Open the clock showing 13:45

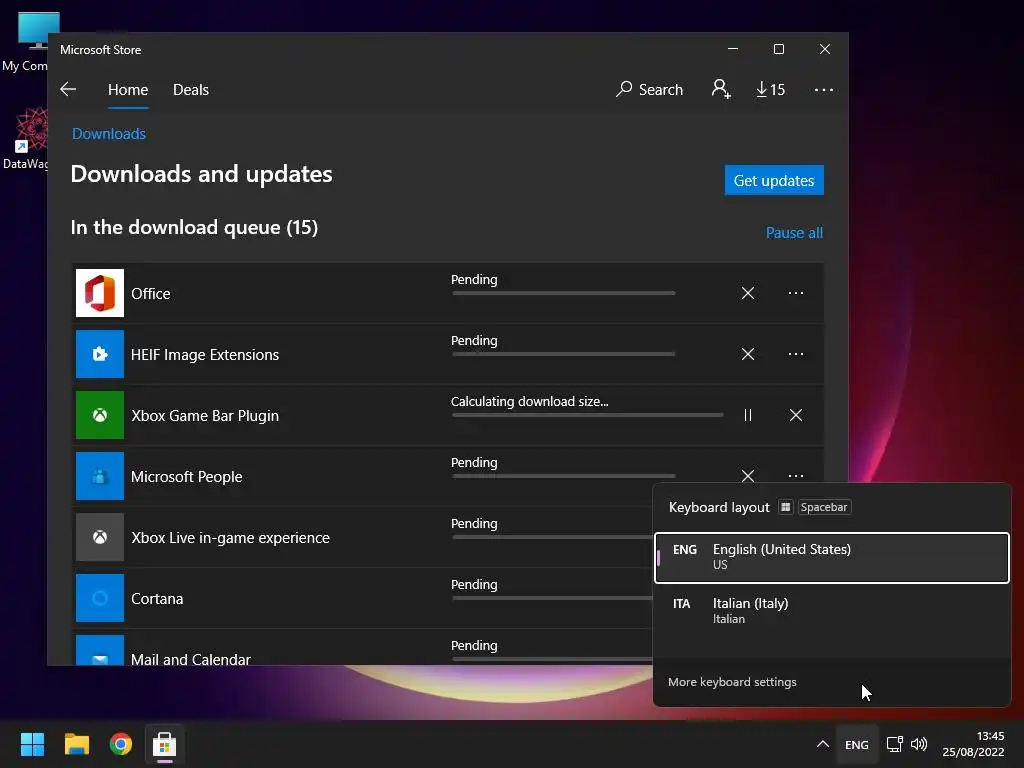point(973,744)
